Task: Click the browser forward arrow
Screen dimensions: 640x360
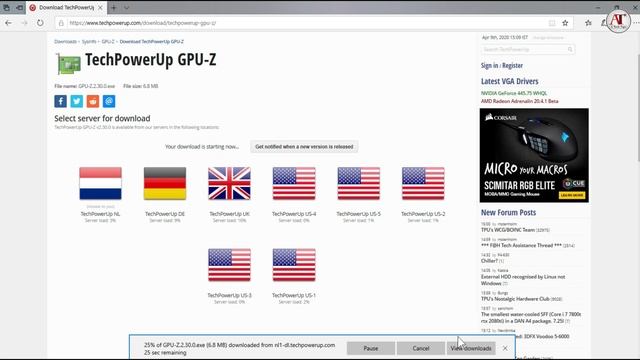Action: [x=24, y=23]
